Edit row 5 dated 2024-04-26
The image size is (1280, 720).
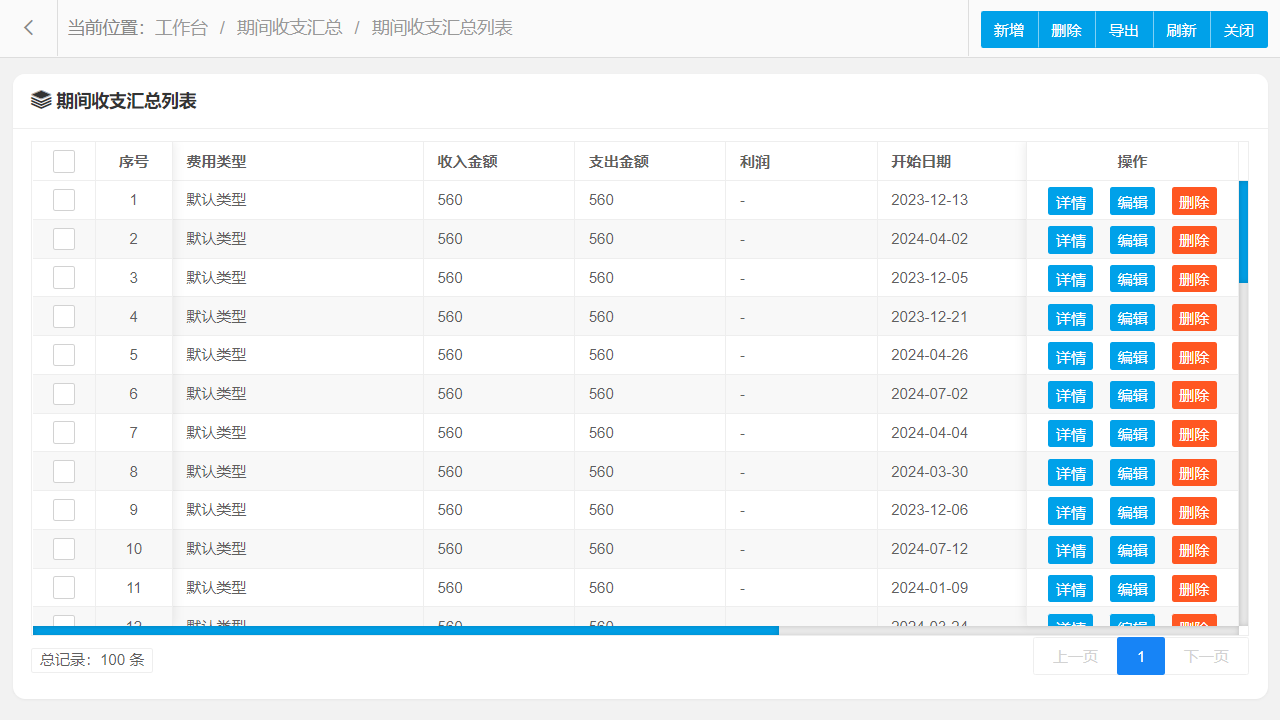(x=1132, y=356)
